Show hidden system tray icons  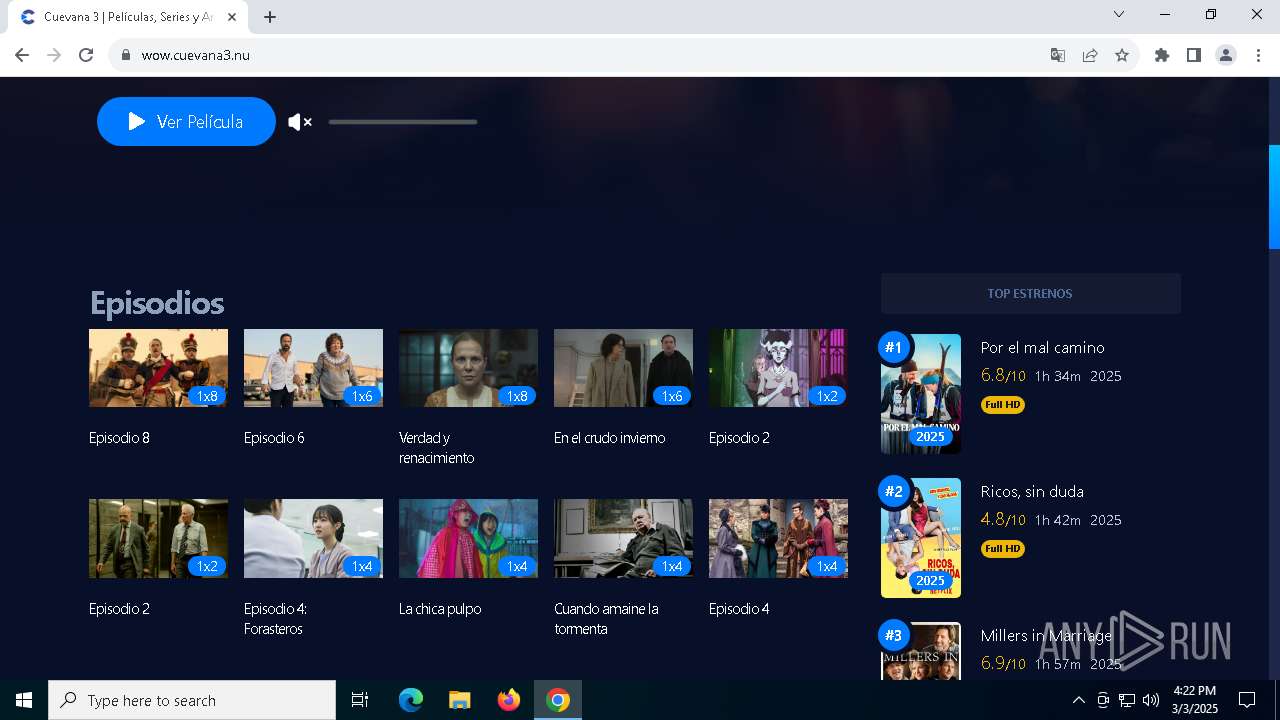pyautogui.click(x=1078, y=700)
